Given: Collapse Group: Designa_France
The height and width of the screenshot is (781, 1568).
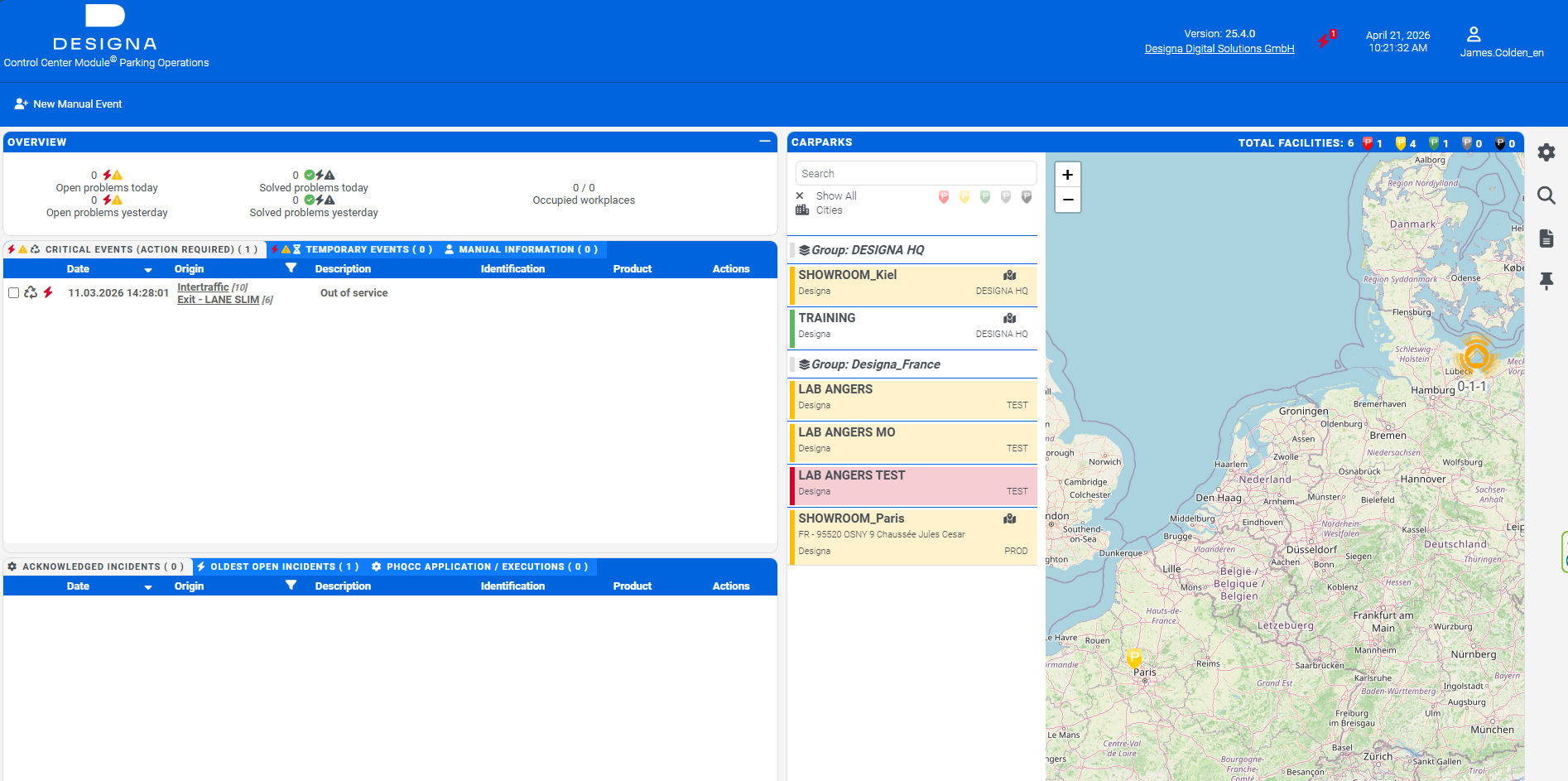Looking at the screenshot, I should 913,364.
